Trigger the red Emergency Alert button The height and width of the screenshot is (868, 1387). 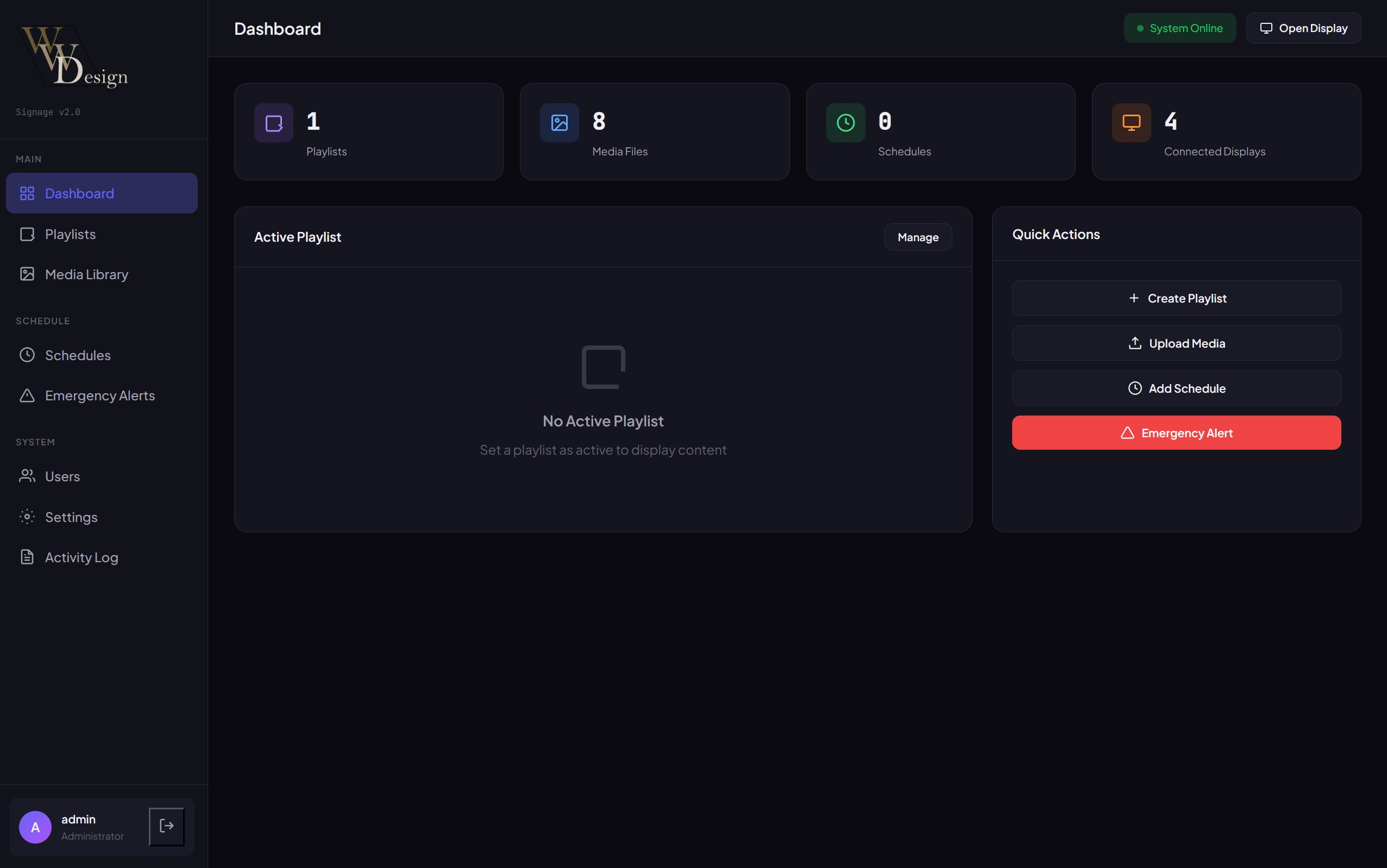1176,433
